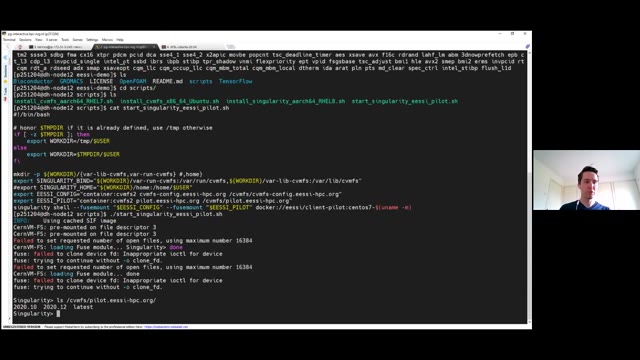Image resolution: width=640 pixels, height=360 pixels.
Task: Open the Games menu
Action: click(77, 40)
